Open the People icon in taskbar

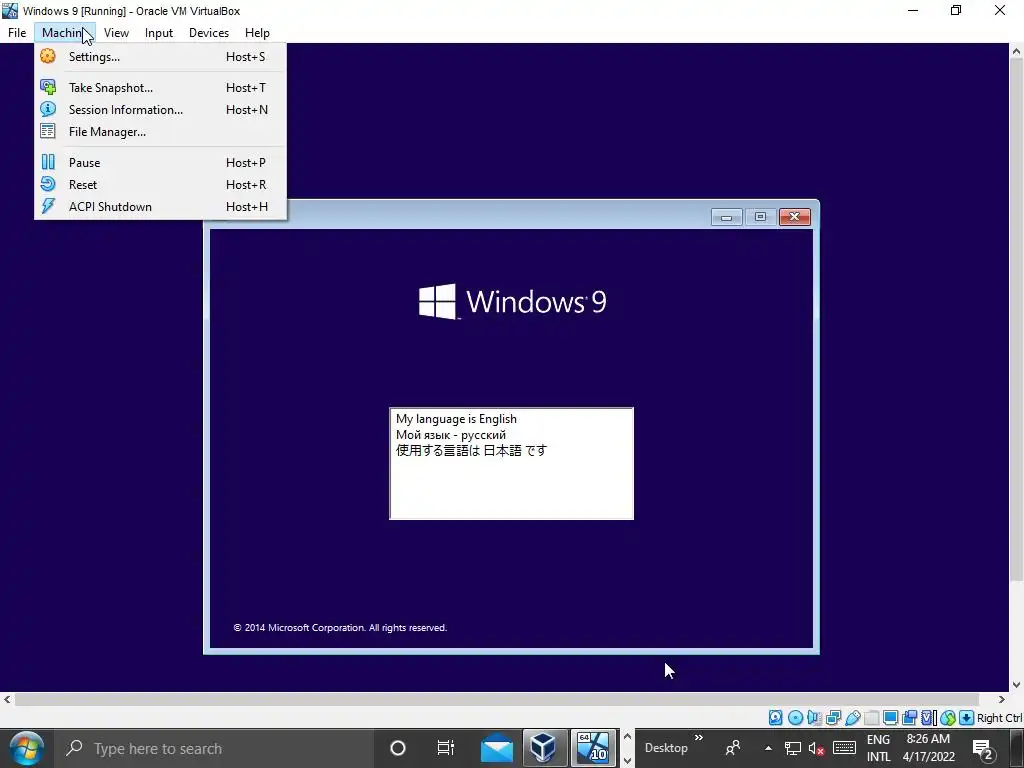(733, 748)
